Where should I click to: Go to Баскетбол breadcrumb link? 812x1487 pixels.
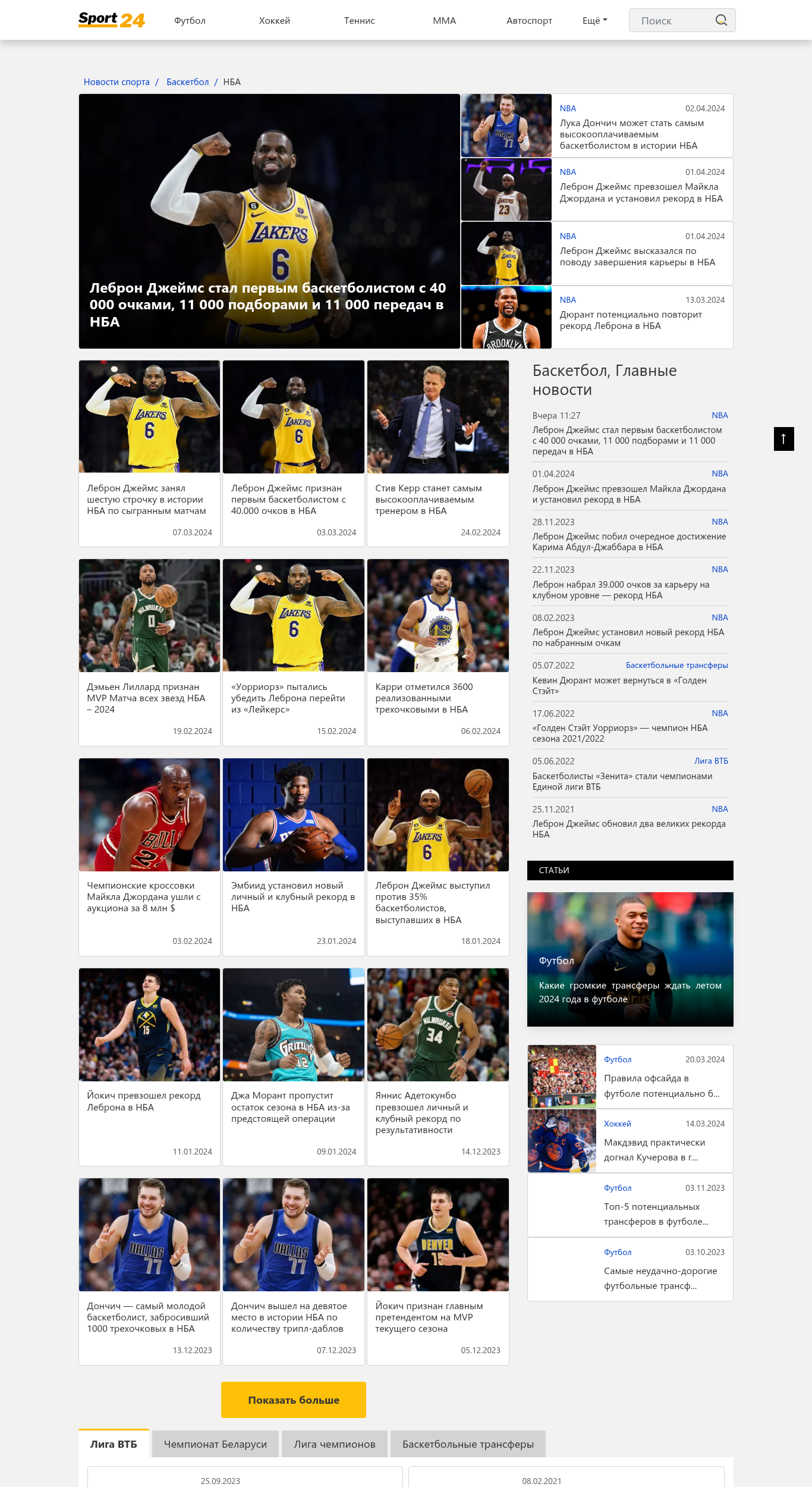pyautogui.click(x=187, y=82)
